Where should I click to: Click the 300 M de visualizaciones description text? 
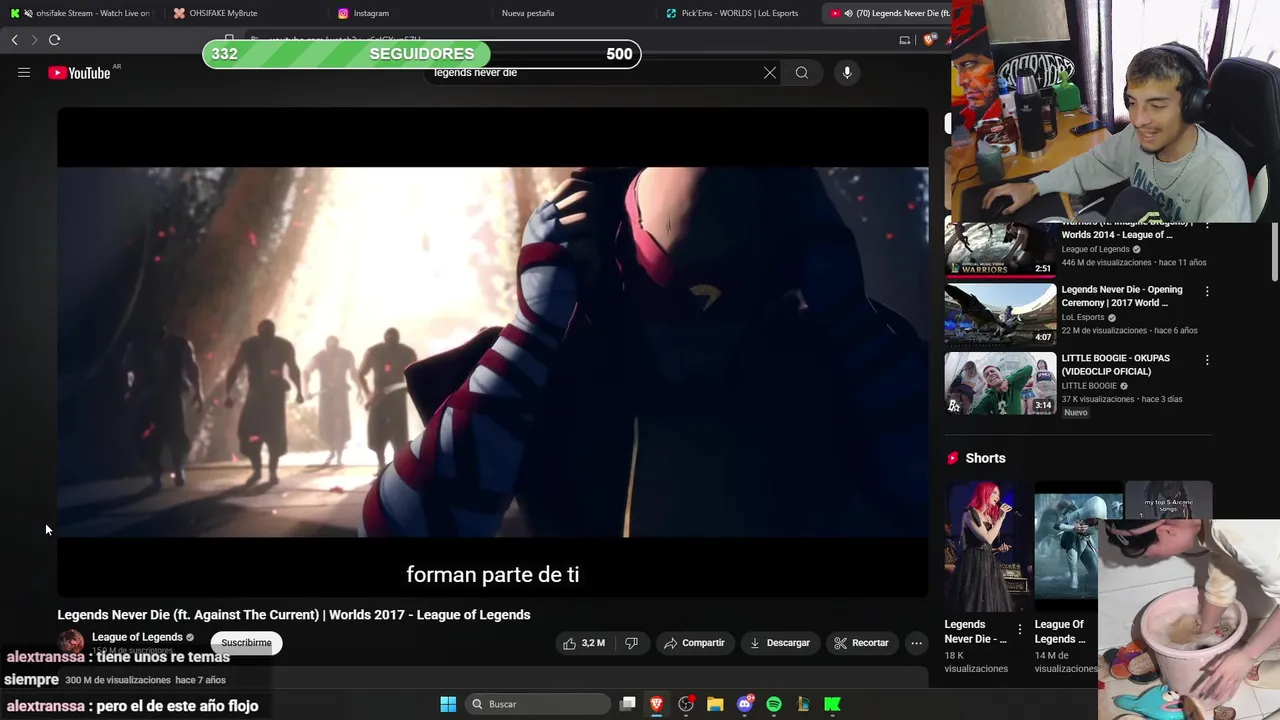click(118, 680)
